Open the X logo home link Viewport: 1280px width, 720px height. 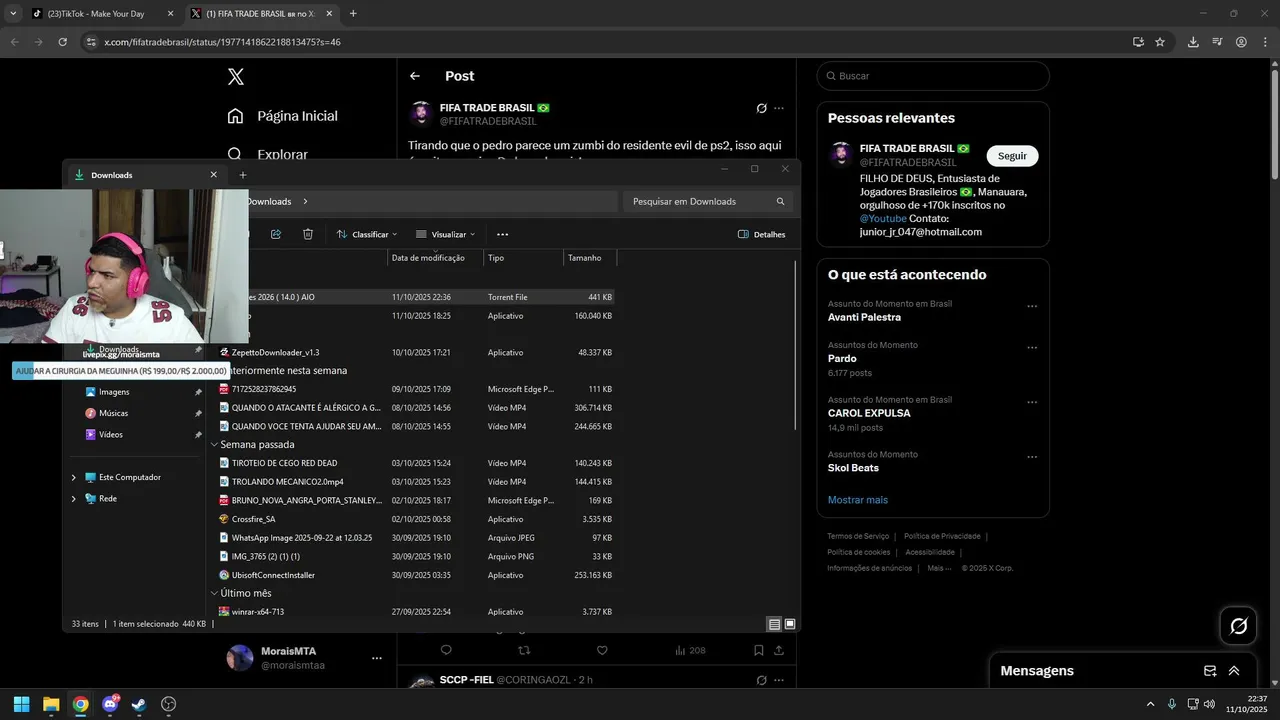tap(235, 76)
